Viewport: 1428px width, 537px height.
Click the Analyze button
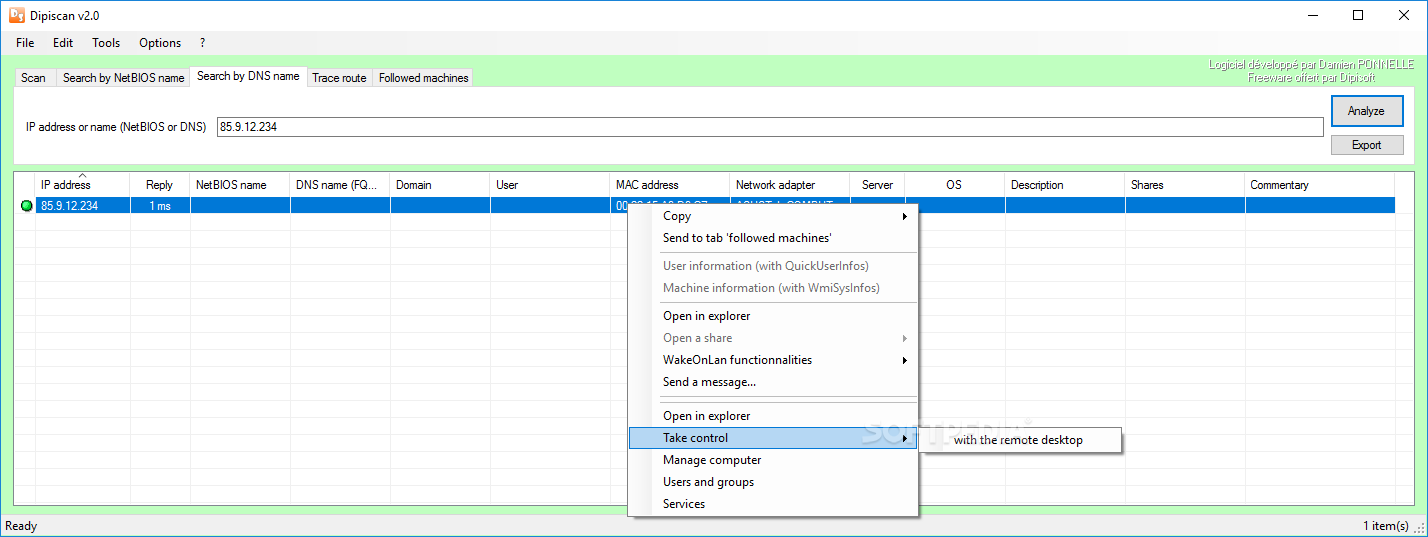coord(1366,111)
